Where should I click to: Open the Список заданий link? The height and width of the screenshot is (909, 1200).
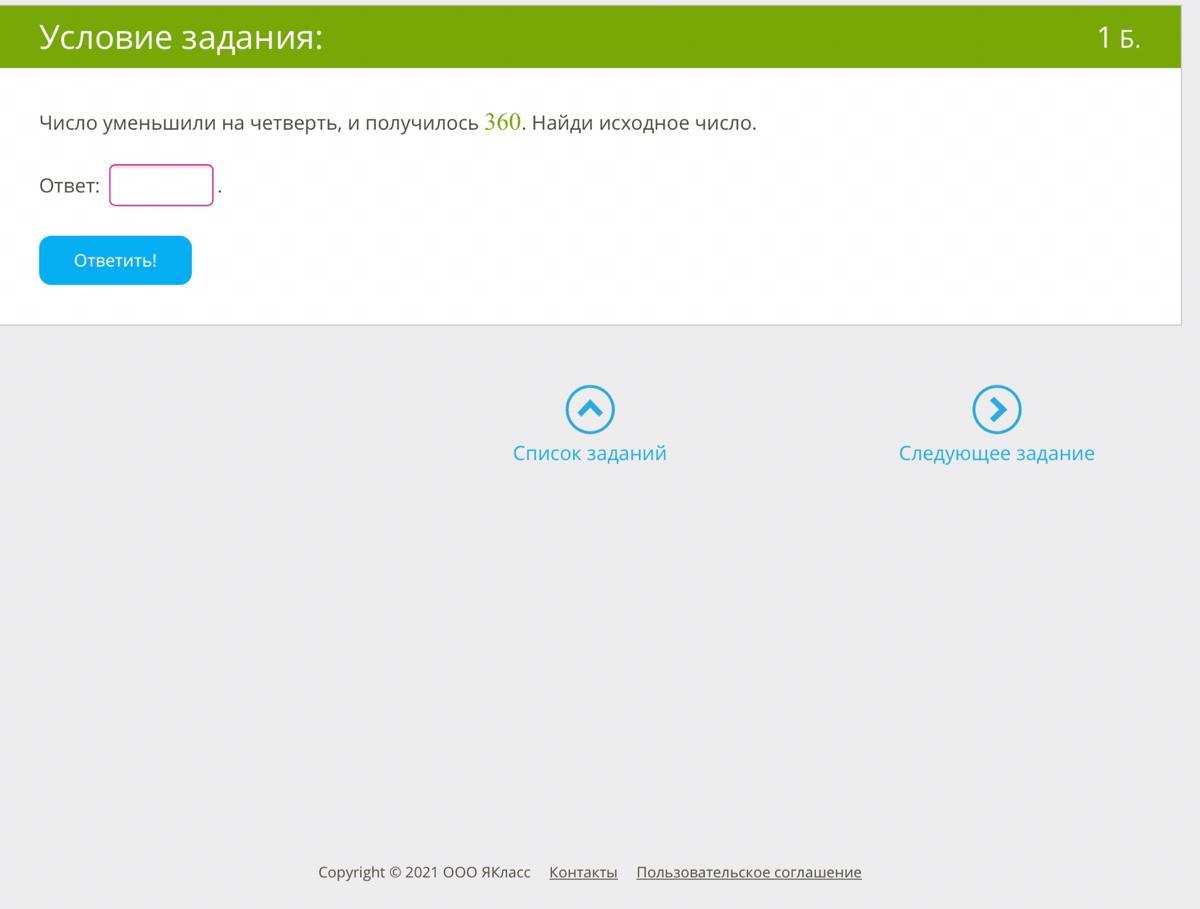pos(590,453)
